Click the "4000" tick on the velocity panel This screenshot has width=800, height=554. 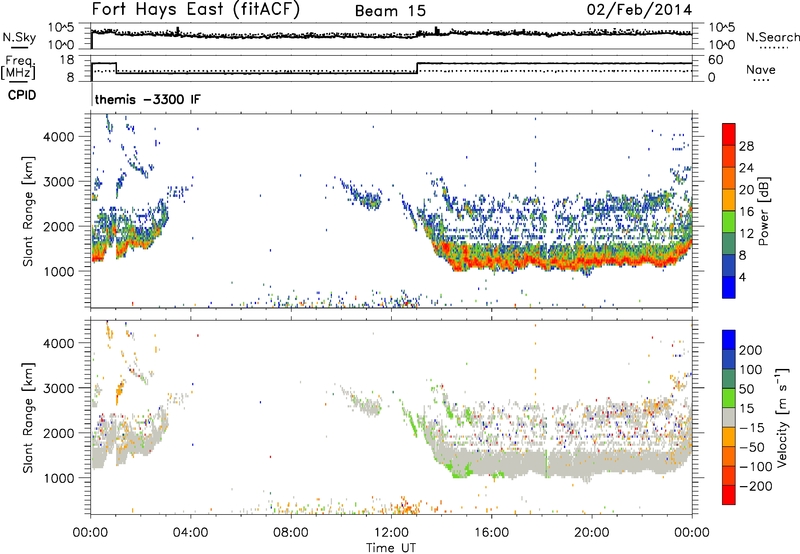coord(58,343)
